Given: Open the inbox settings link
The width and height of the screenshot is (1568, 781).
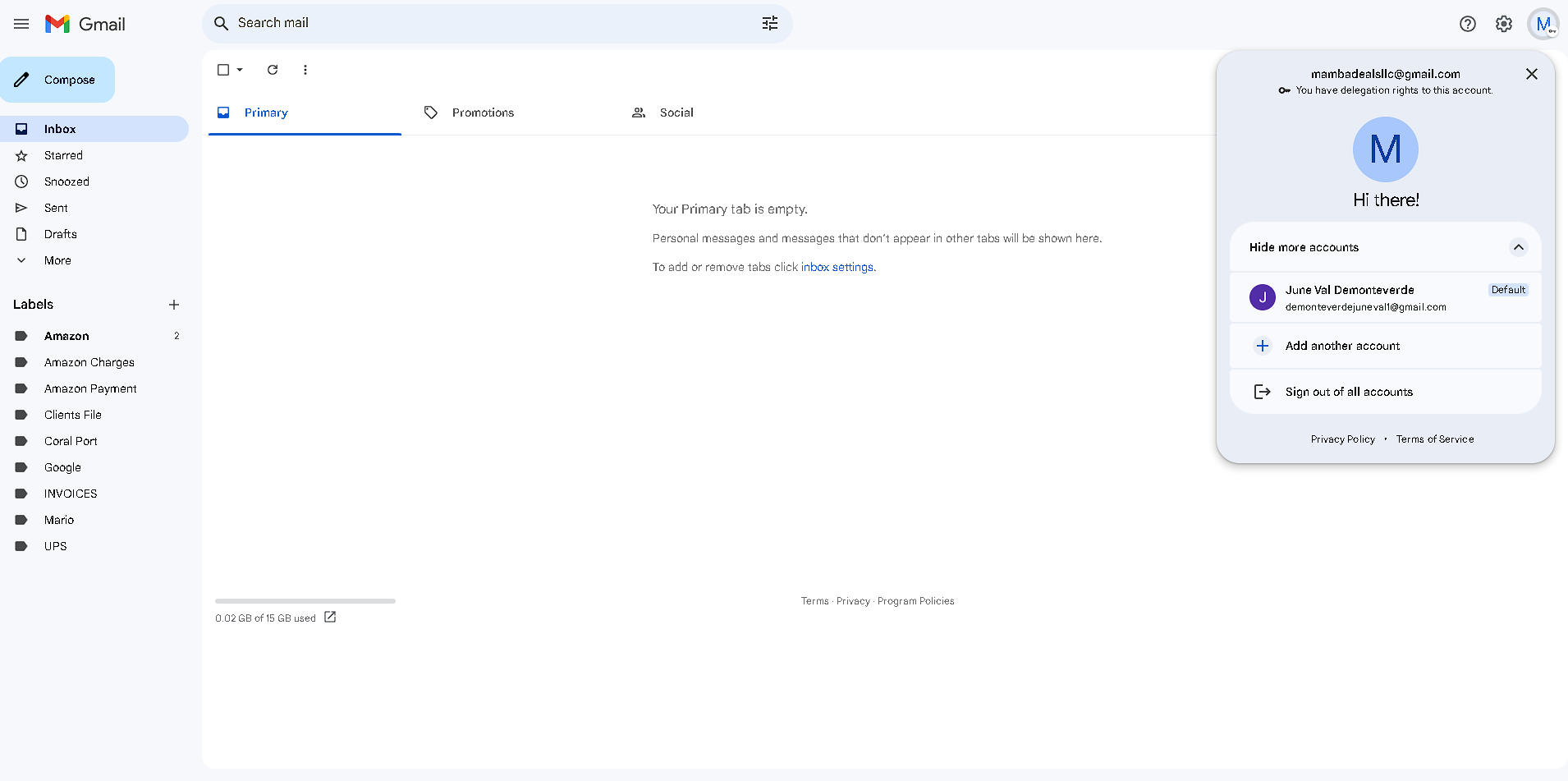Looking at the screenshot, I should coord(837,267).
